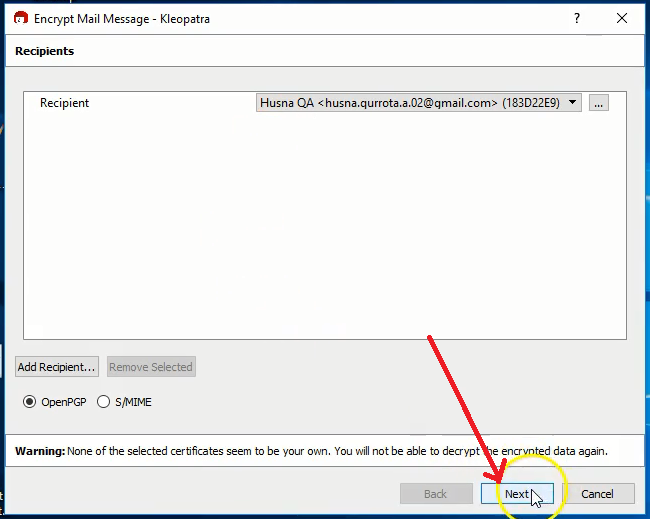Select the S/MIME radio option
Viewport: 650px width, 519px height.
[x=124, y=402]
